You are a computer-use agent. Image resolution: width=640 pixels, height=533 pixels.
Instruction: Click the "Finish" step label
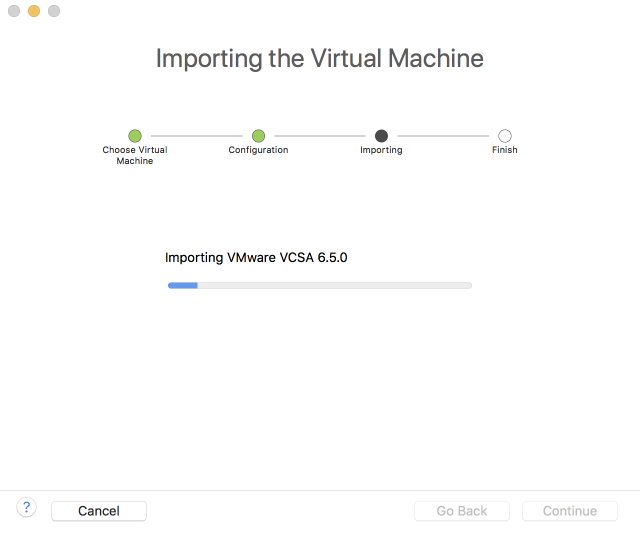click(x=505, y=150)
